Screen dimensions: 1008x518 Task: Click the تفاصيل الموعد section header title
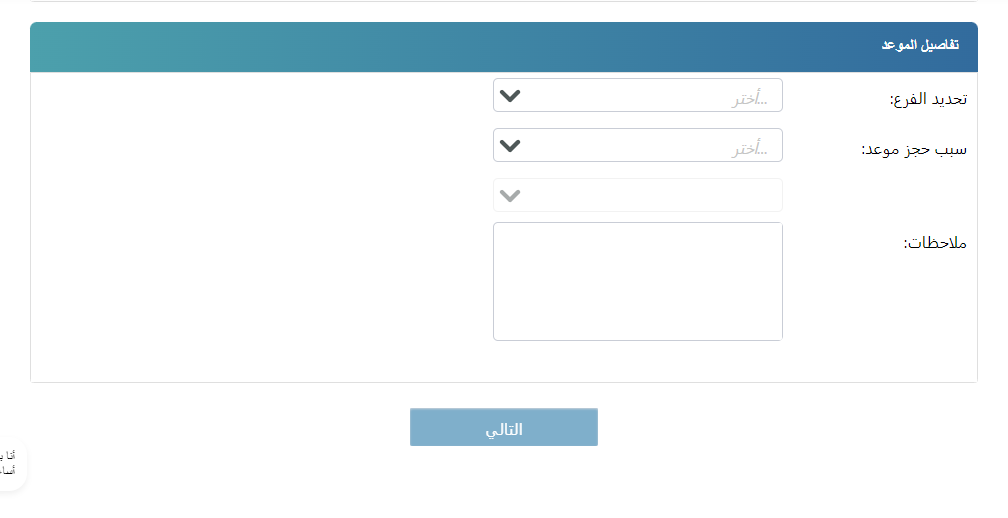[919, 46]
